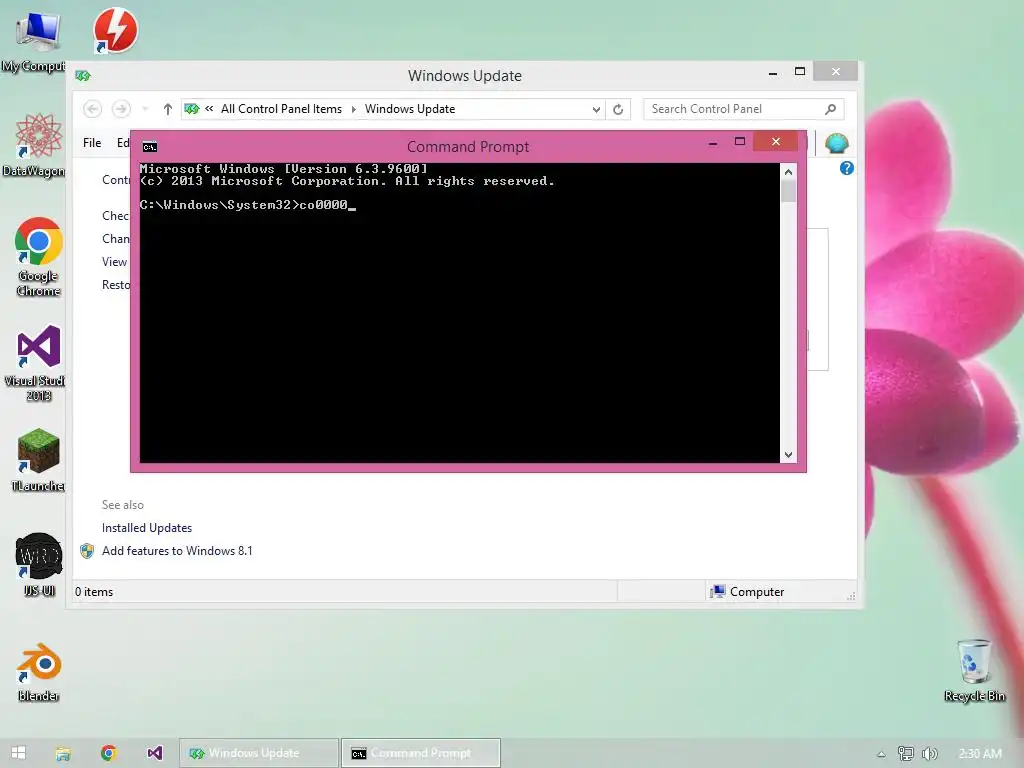Open the File menu
Image resolution: width=1024 pixels, height=768 pixels.
click(x=92, y=143)
